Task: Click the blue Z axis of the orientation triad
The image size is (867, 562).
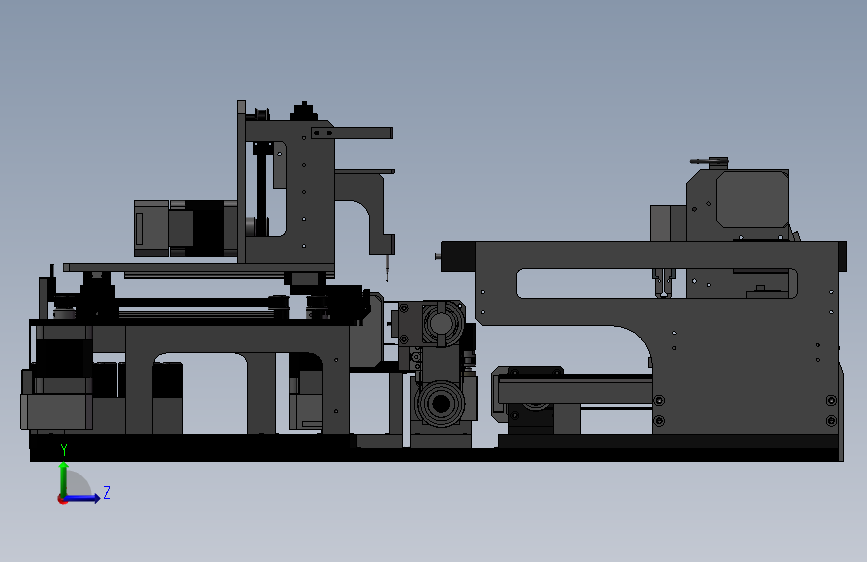Action: point(83,498)
